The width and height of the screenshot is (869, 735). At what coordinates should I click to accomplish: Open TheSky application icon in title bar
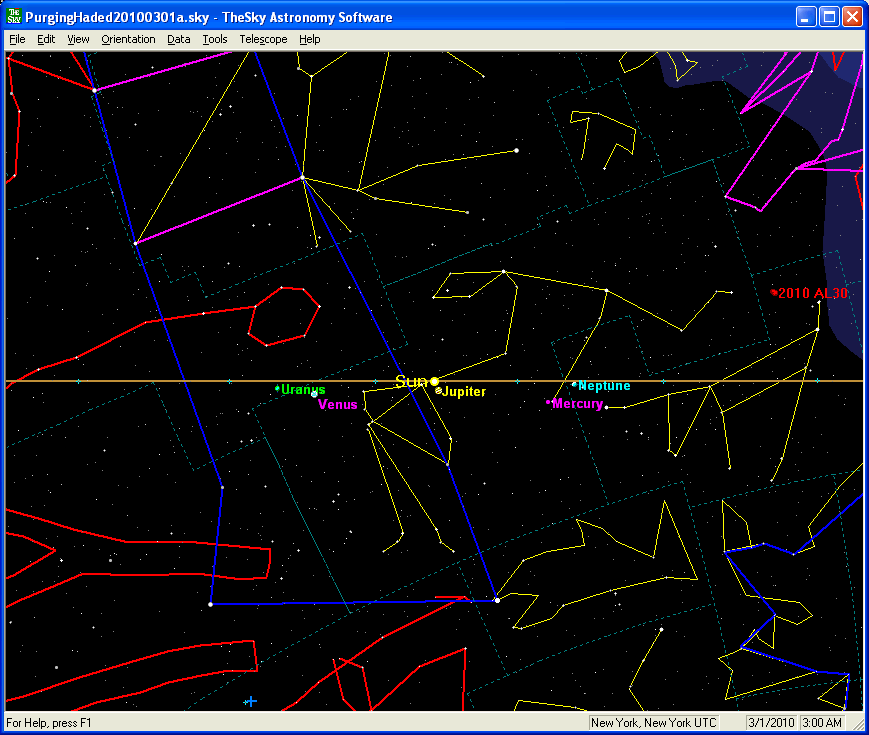point(14,17)
